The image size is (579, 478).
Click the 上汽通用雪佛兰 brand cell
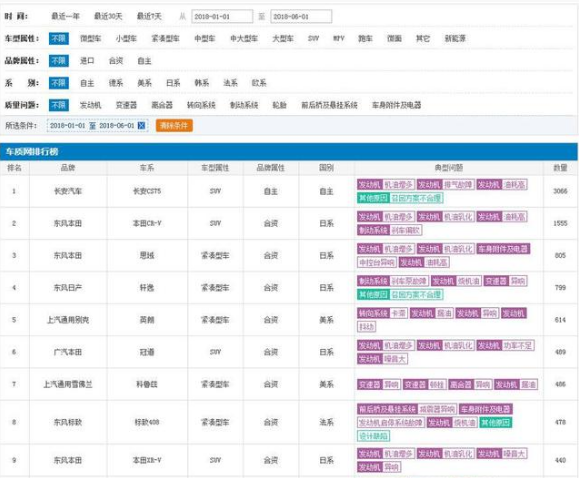coord(68,384)
